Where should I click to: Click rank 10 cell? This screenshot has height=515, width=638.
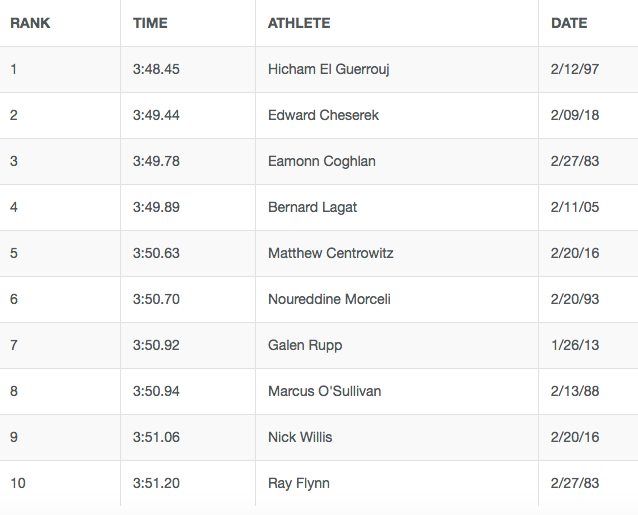point(18,483)
